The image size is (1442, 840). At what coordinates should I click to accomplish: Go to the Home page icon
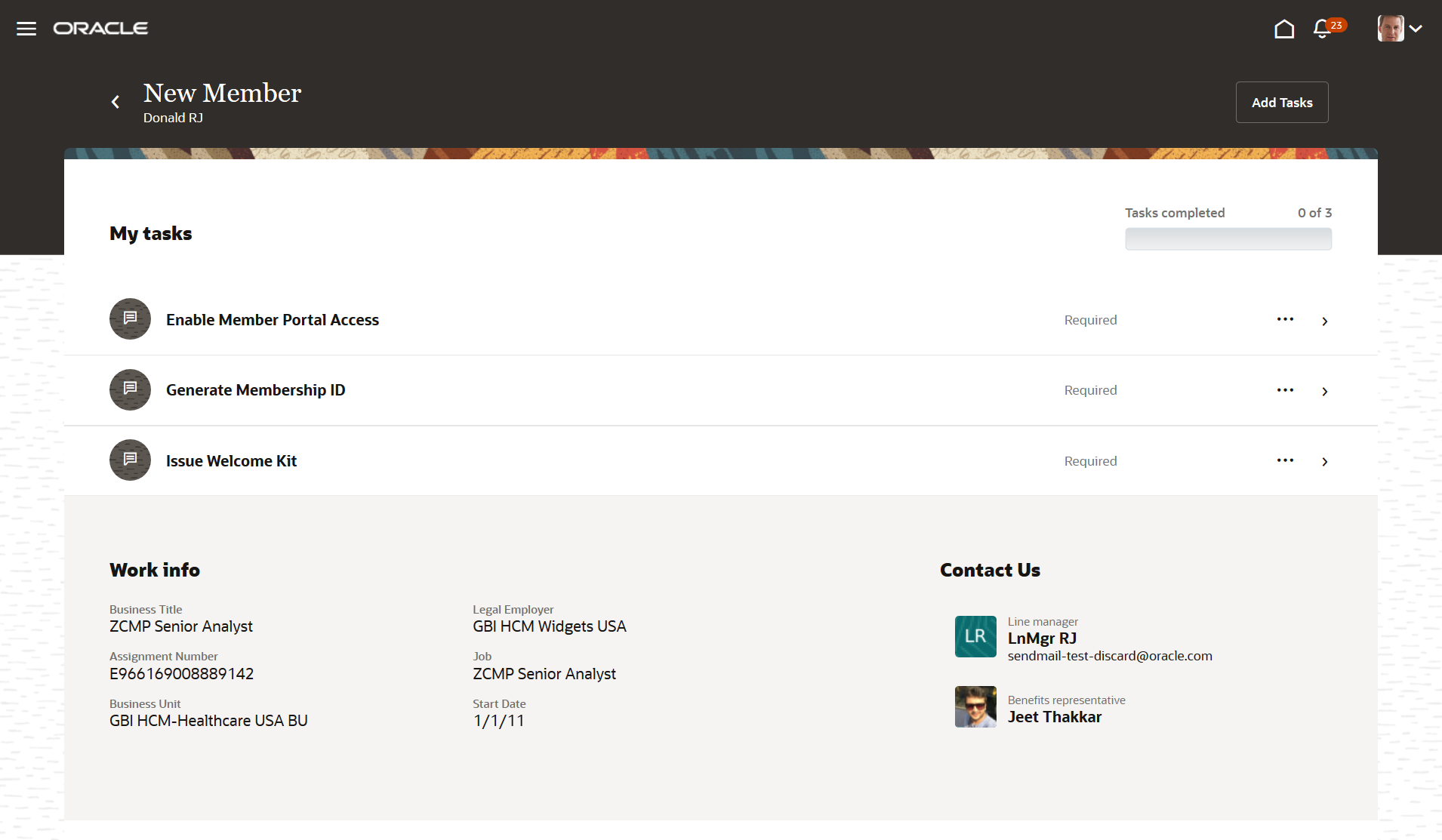point(1284,29)
